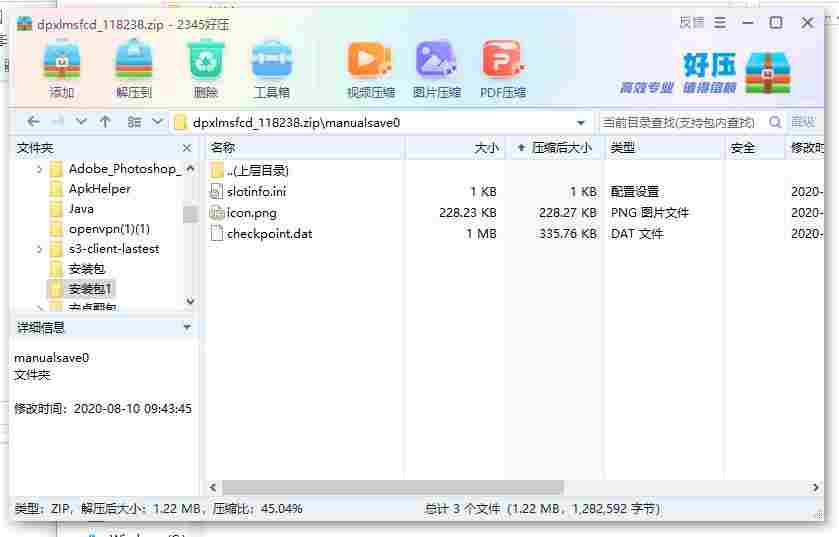Viewport: 839px width, 537px height.
Task: Click the view mode list icon
Action: (x=134, y=122)
